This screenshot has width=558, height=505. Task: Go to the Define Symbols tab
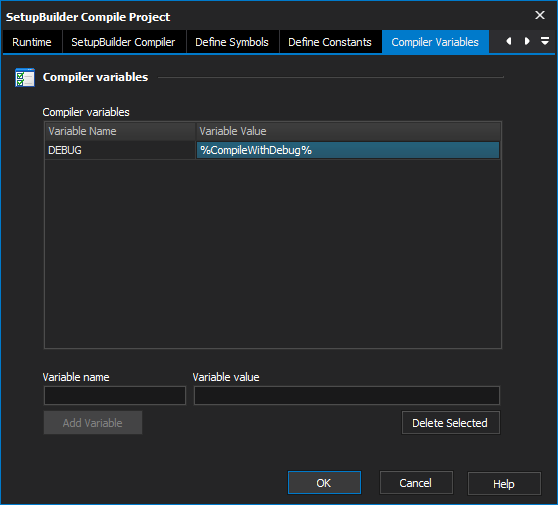coord(232,42)
